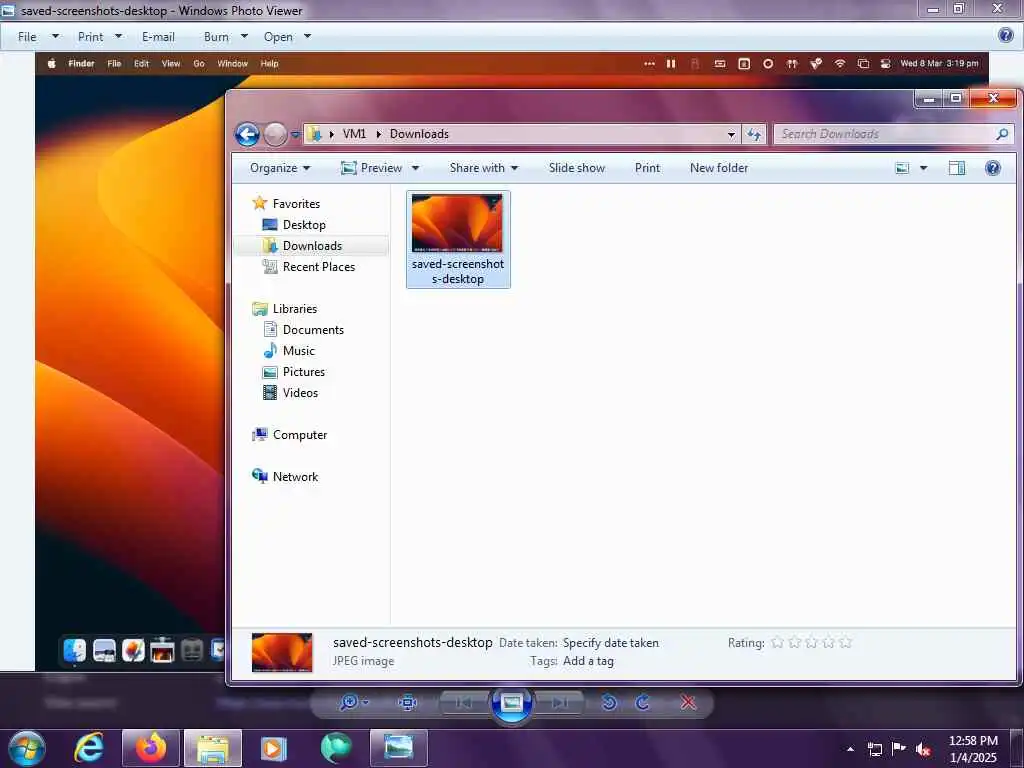Click the Explorer forward navigation arrow
This screenshot has height=768, width=1024.
pyautogui.click(x=275, y=135)
